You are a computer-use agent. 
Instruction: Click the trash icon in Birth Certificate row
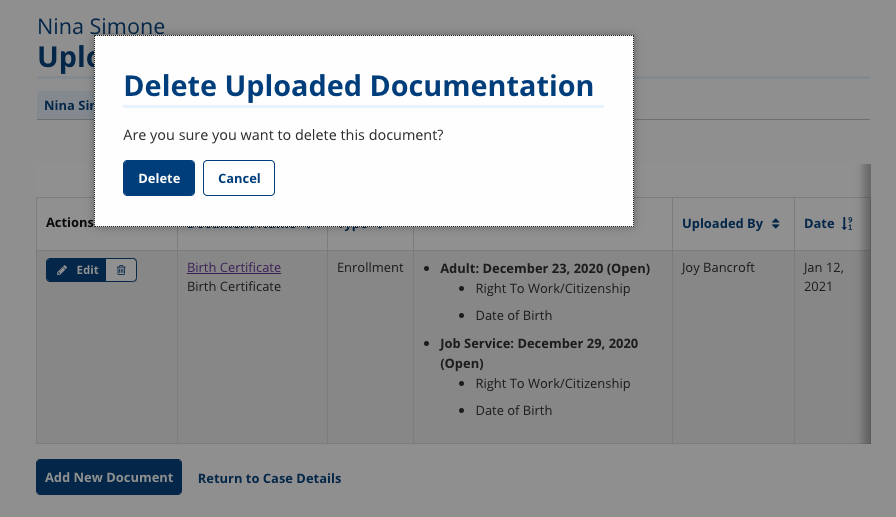pyautogui.click(x=121, y=270)
